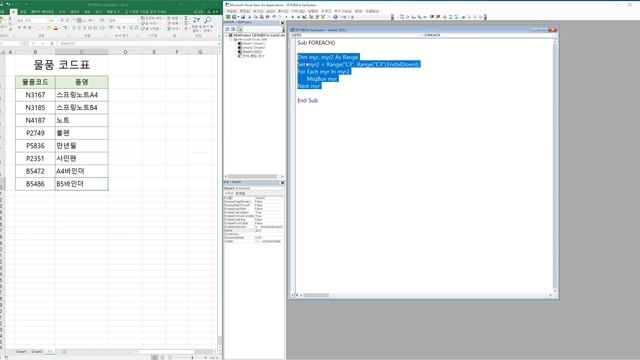The width and height of the screenshot is (640, 360).
Task: Click 'End Sub' line in code
Action: [308, 100]
